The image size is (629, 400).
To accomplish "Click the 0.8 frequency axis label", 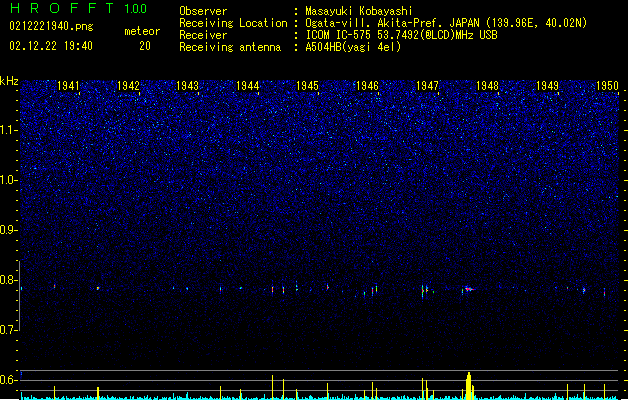I will [8, 280].
